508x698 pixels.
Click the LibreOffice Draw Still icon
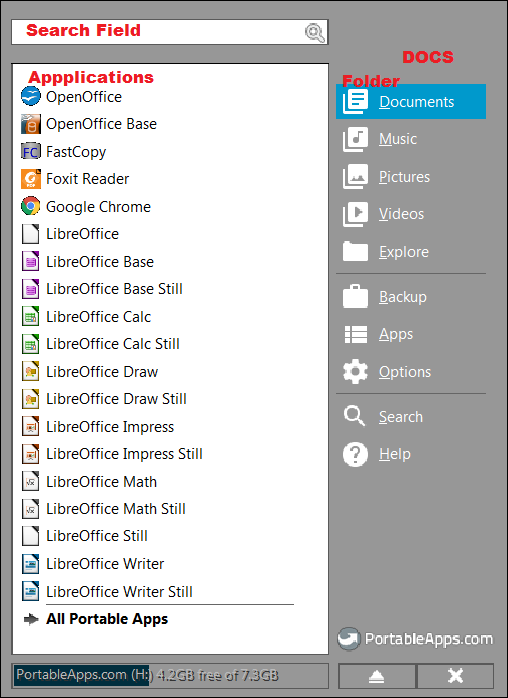pos(31,399)
